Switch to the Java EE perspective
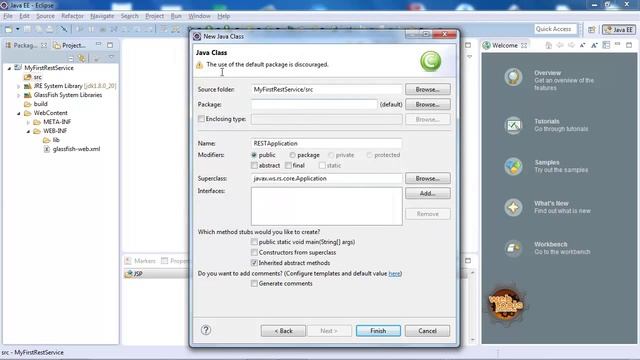640x360 pixels. 619,29
